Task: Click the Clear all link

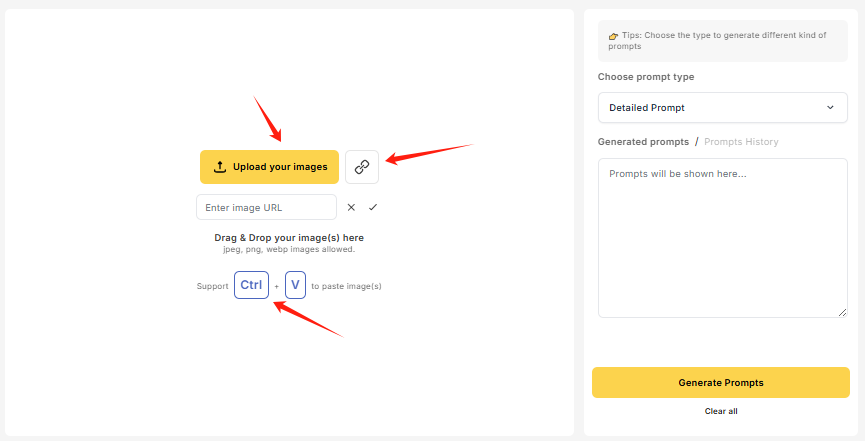Action: [x=721, y=411]
